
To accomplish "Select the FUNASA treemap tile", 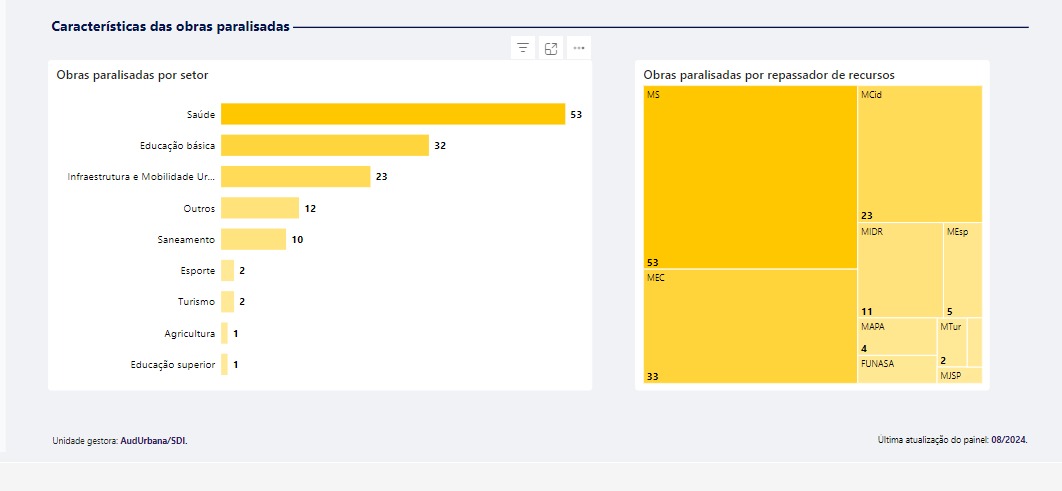I will tap(896, 369).
